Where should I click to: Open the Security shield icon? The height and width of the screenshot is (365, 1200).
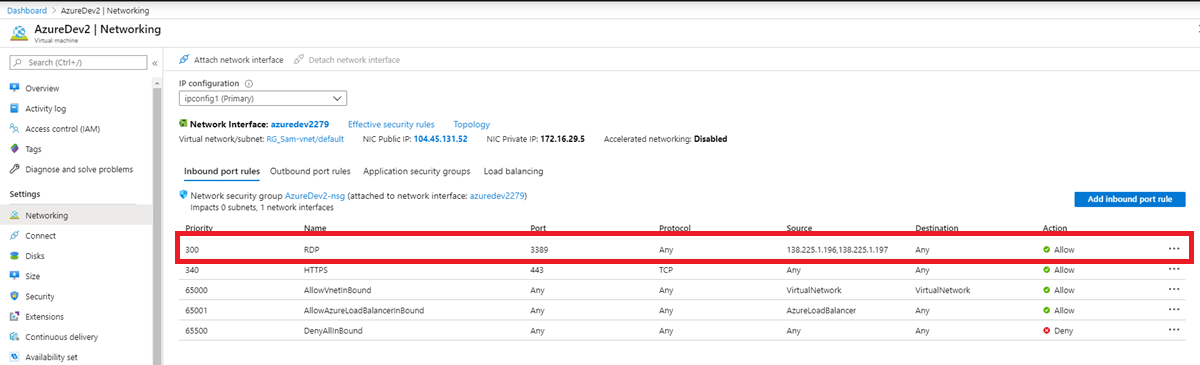click(x=15, y=296)
